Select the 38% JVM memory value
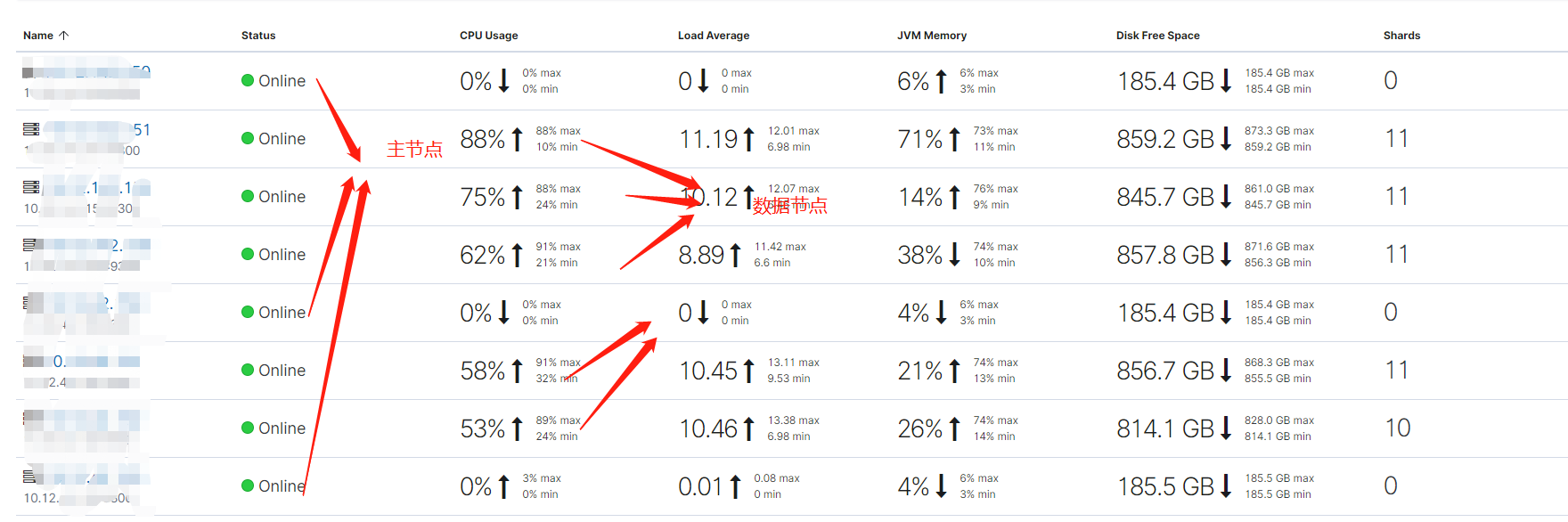 (x=920, y=255)
